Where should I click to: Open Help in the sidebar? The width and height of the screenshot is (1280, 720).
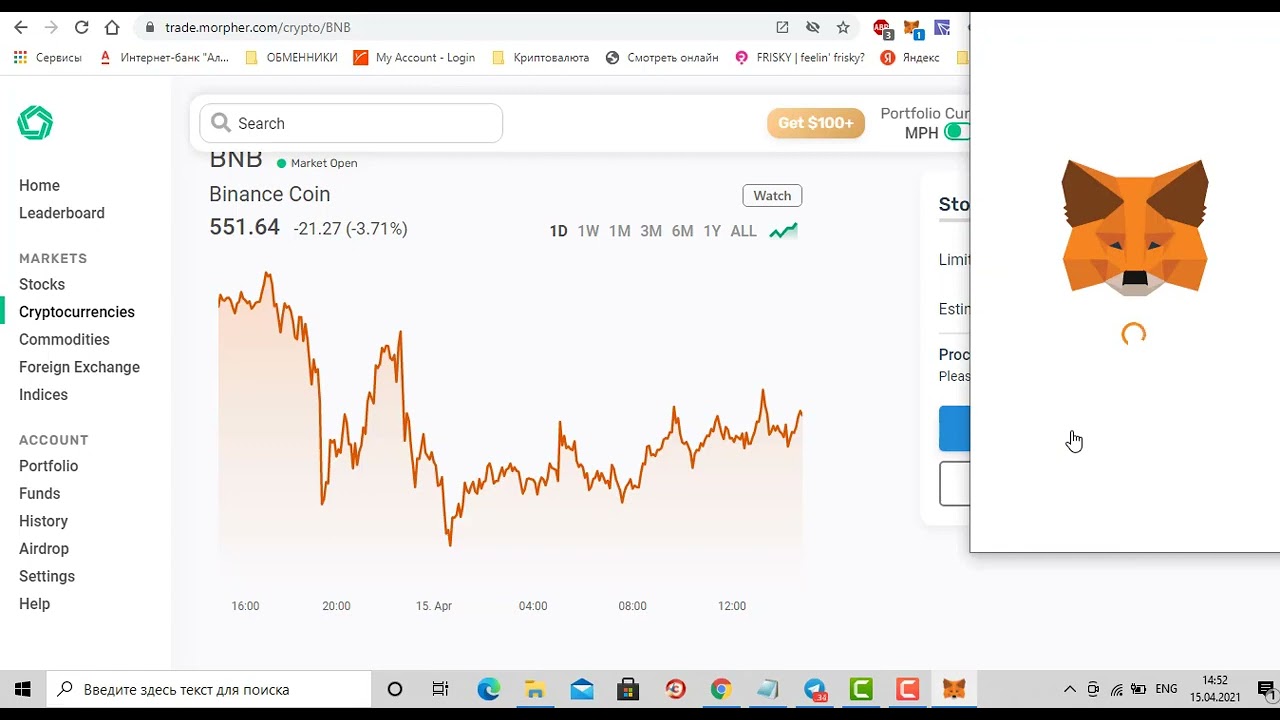34,604
